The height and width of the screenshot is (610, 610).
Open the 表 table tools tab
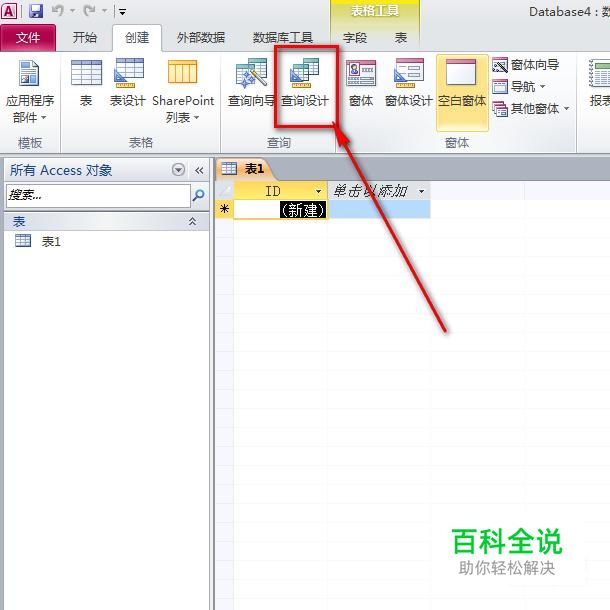click(x=401, y=38)
